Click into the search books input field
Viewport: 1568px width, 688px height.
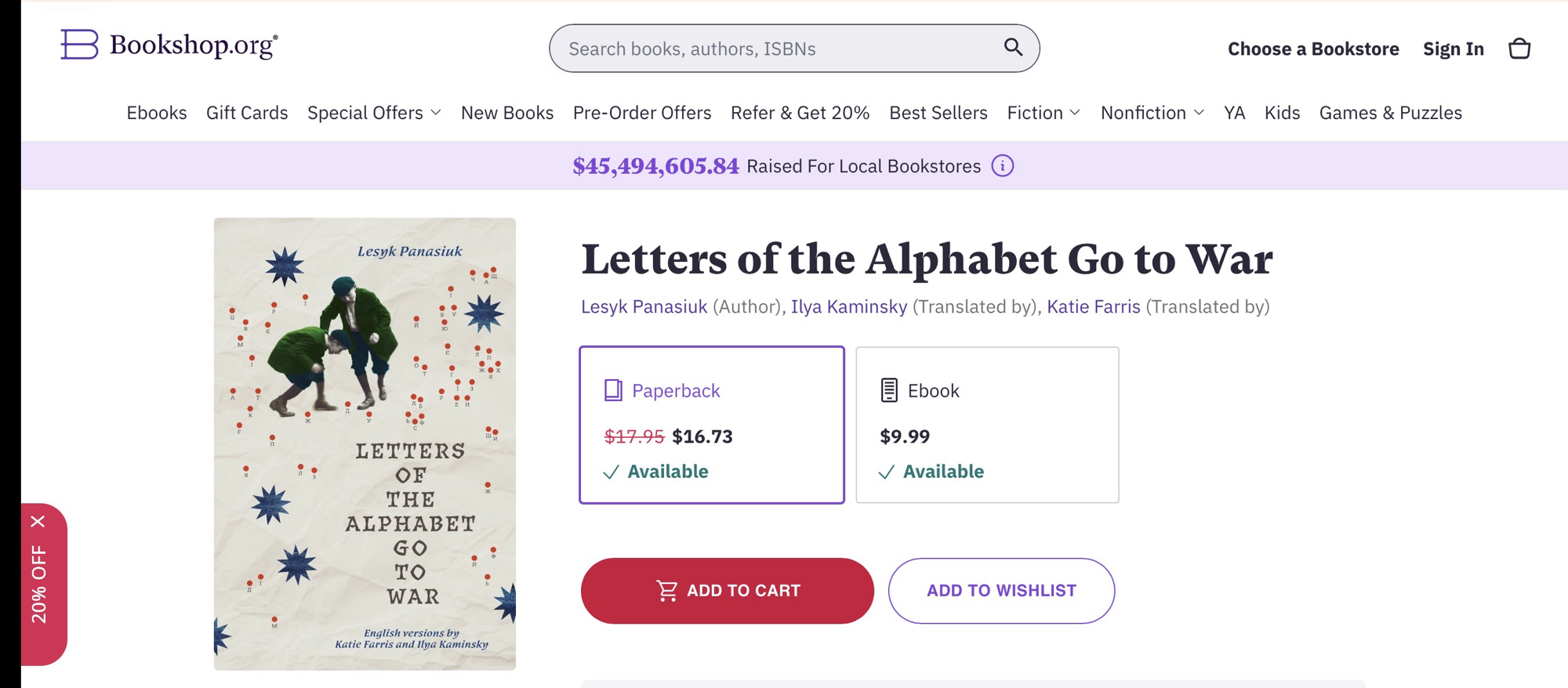click(x=776, y=49)
